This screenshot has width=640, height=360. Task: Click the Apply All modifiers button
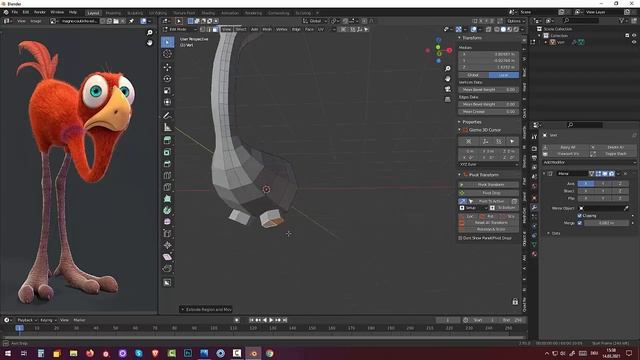coord(566,147)
